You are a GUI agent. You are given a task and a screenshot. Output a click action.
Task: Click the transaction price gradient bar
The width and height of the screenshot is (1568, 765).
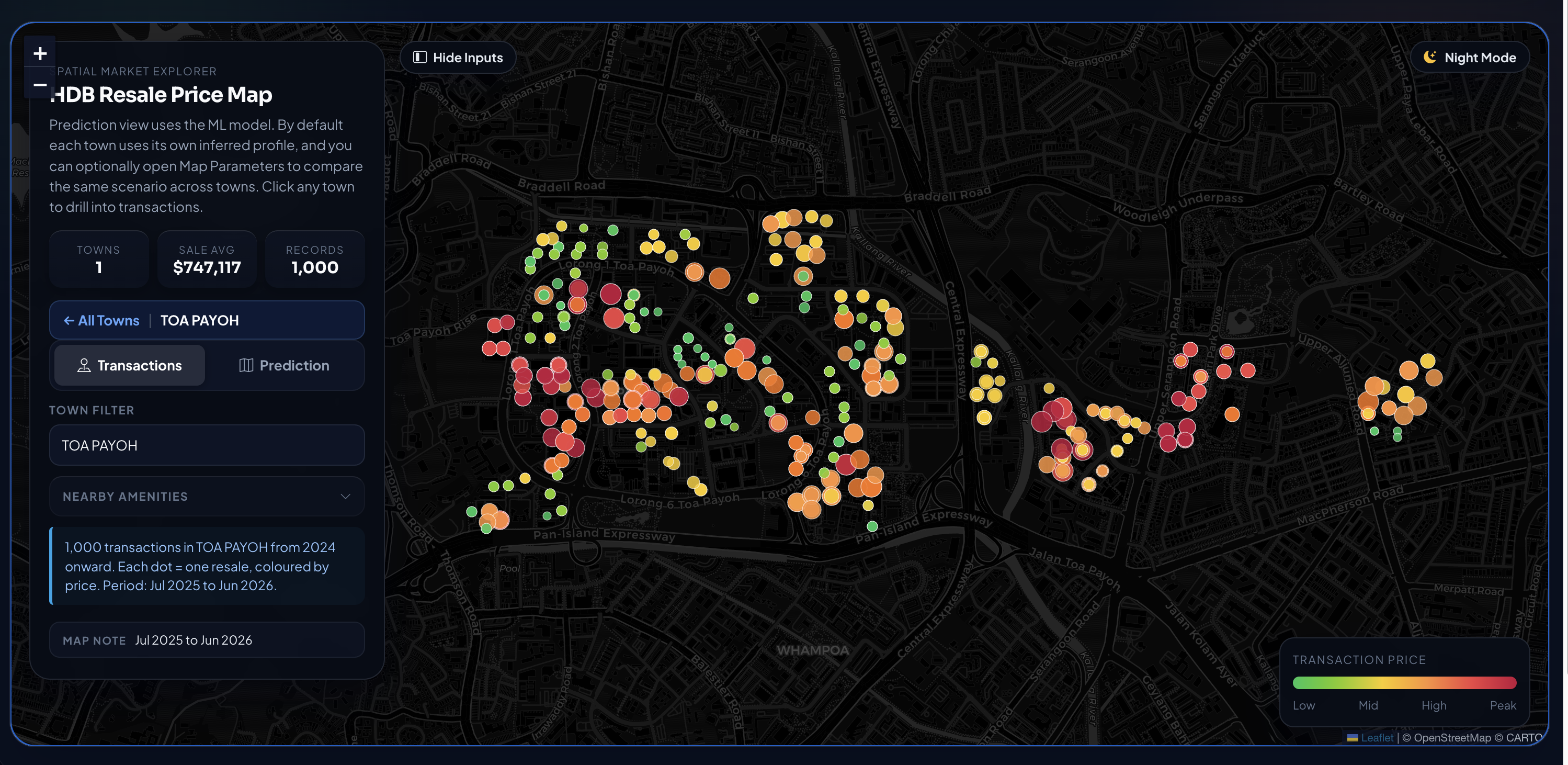1404,683
